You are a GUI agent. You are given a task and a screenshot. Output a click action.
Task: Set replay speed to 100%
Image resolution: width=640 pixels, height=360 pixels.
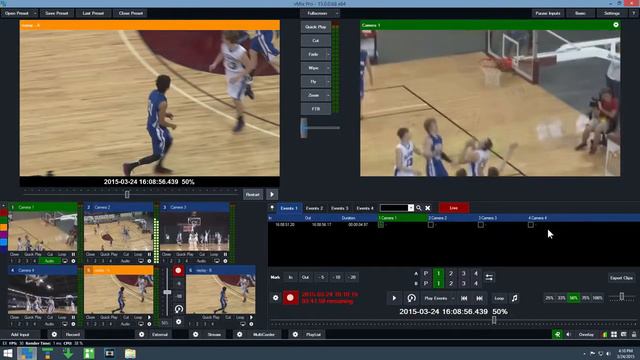pos(598,298)
